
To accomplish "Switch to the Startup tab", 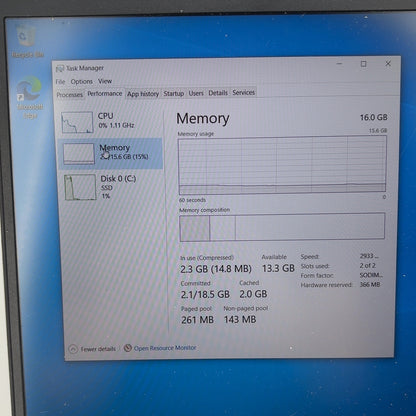I will coord(174,94).
